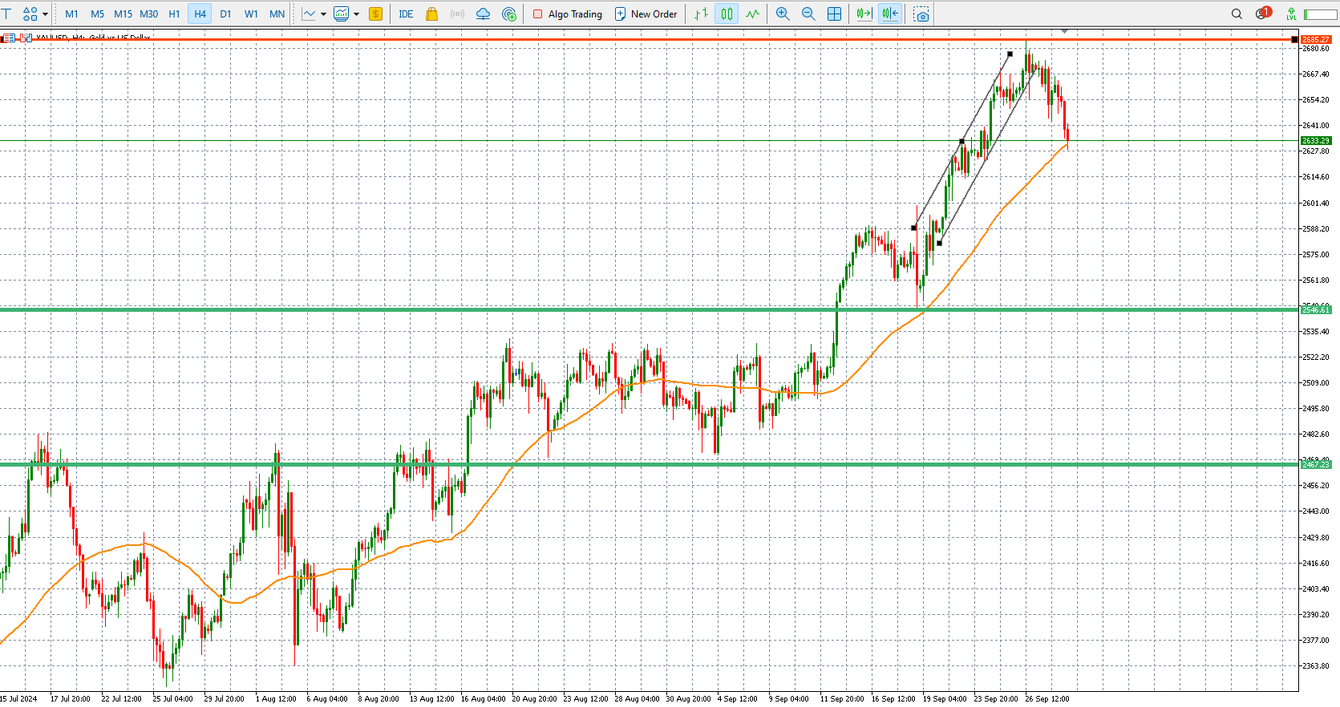Enable chart auto-scroll to latest bar
1340x707 pixels.
tap(864, 13)
